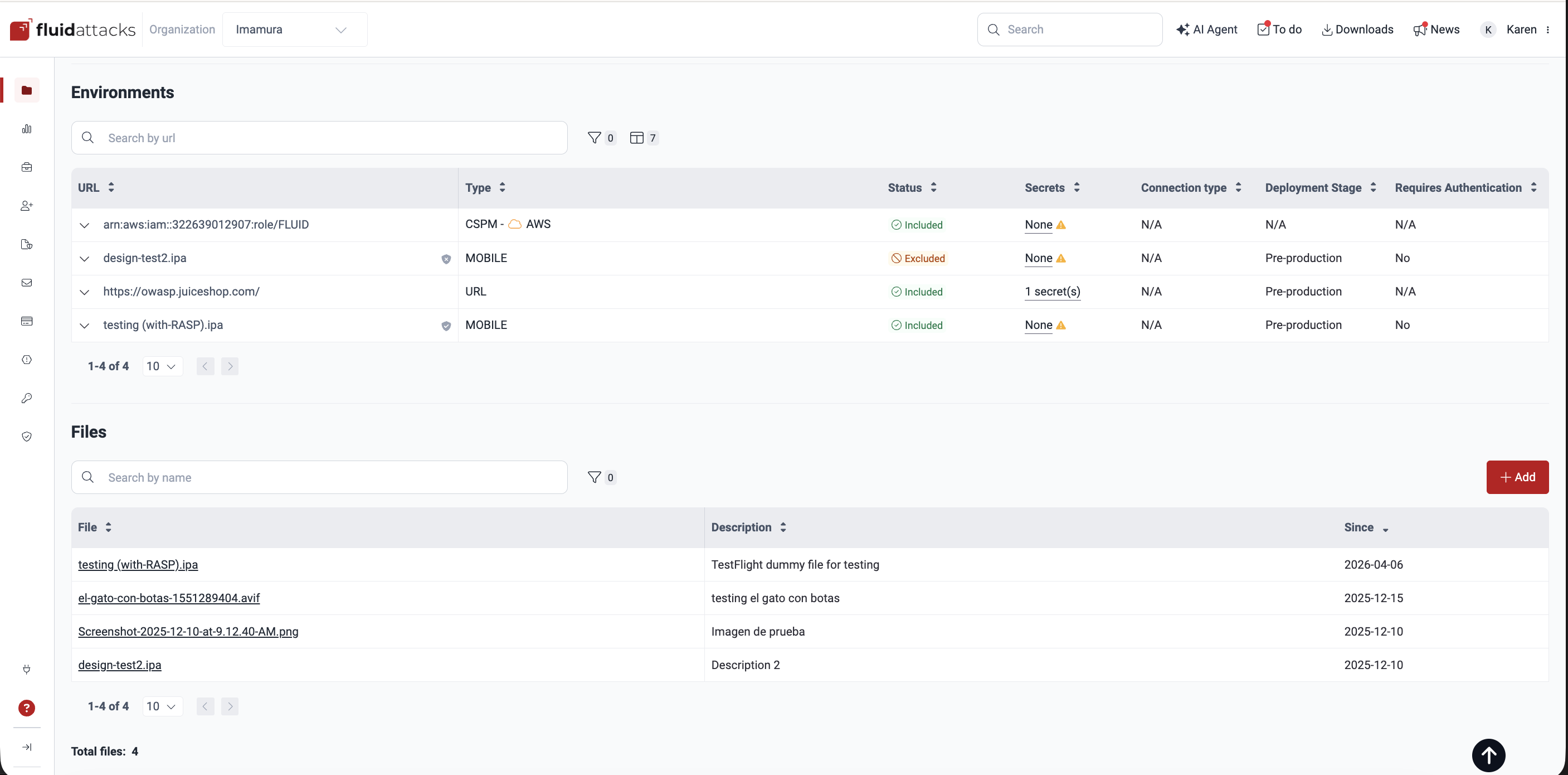Open the column settings icon showing 7

[x=637, y=138]
